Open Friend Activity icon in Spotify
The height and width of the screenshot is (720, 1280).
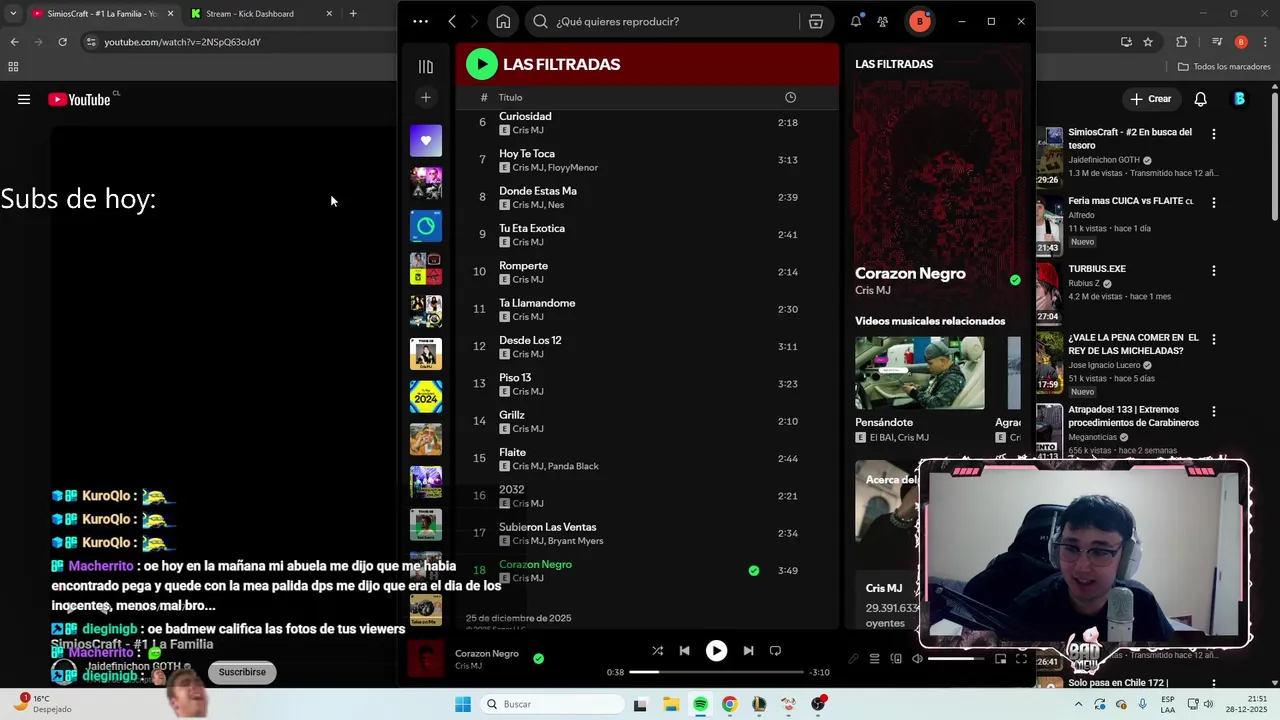pos(882,21)
